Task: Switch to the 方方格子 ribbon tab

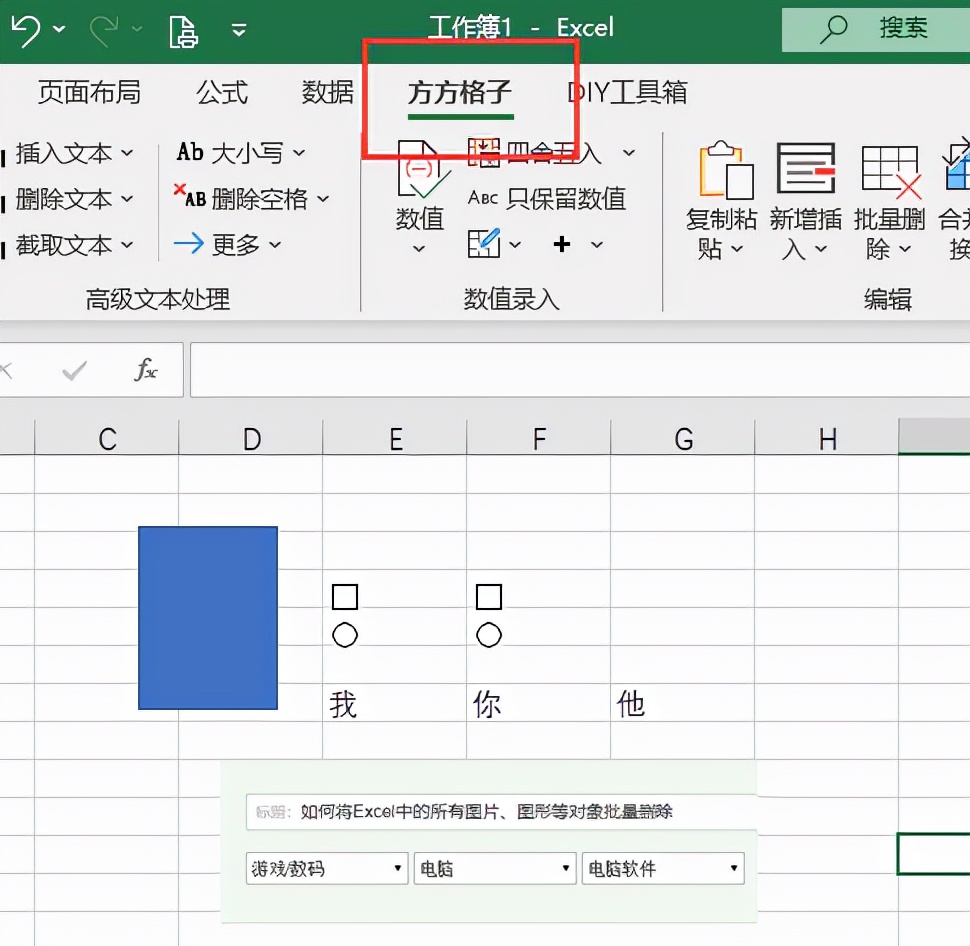Action: 459,92
